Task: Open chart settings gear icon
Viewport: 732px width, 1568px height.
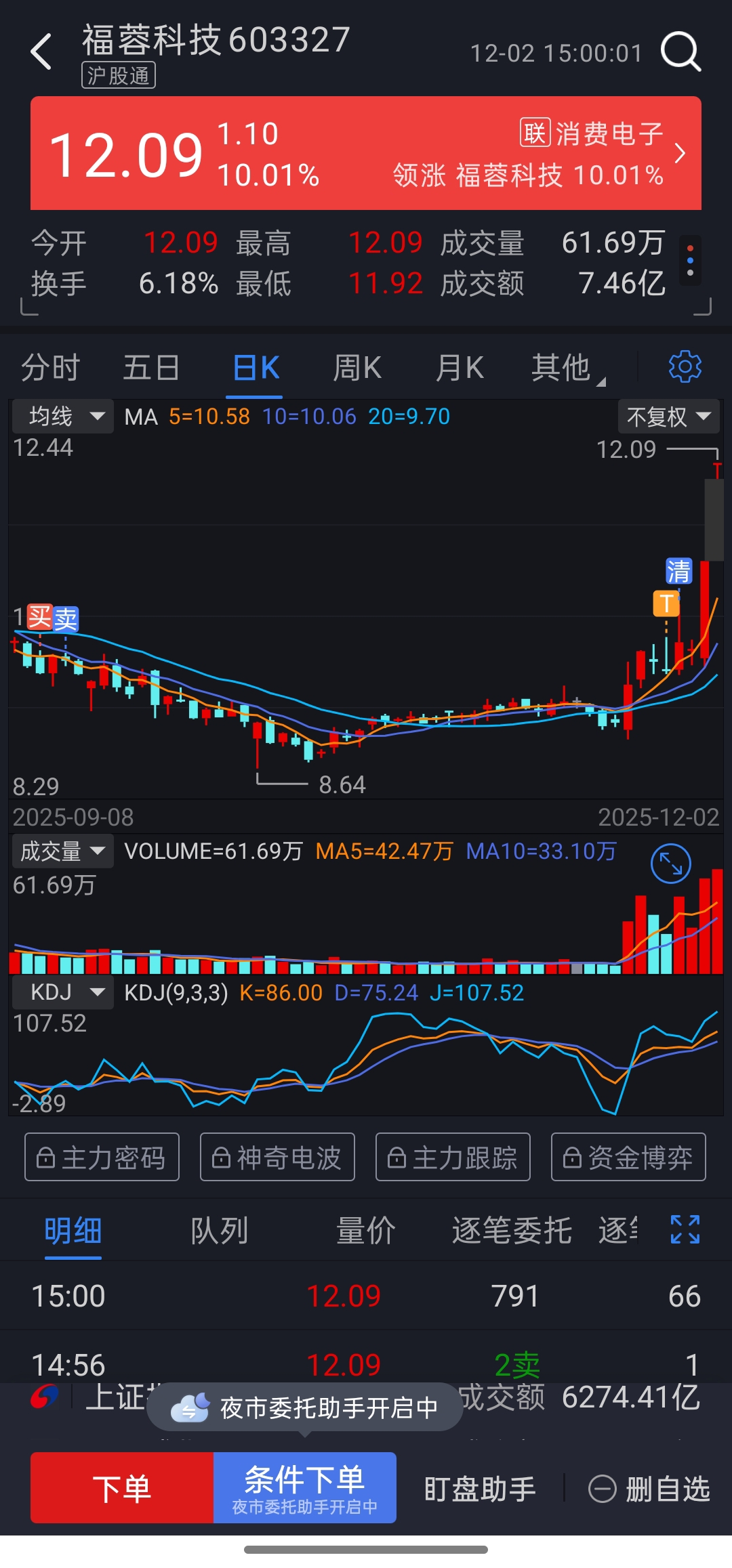Action: [685, 367]
